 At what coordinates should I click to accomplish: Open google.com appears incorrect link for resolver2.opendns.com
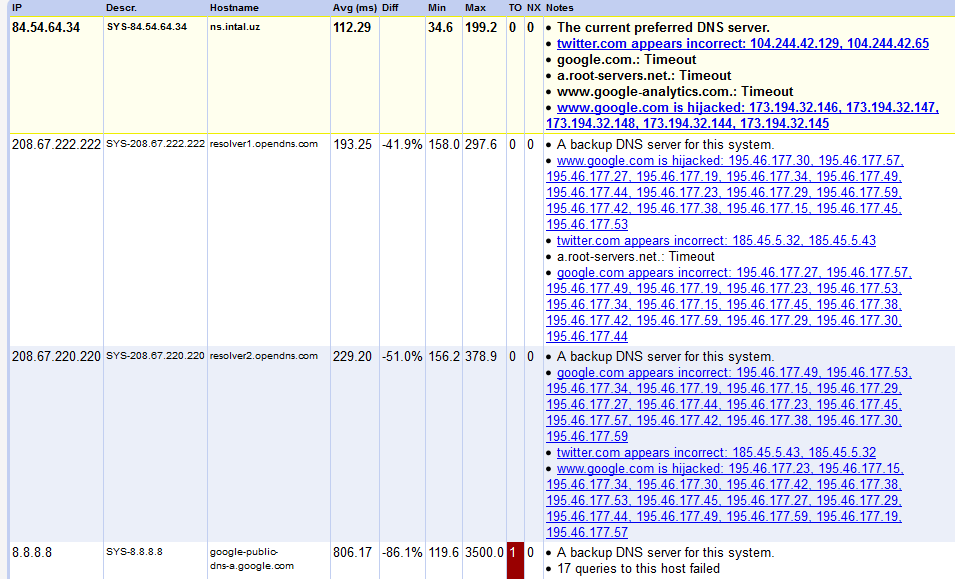pos(728,404)
